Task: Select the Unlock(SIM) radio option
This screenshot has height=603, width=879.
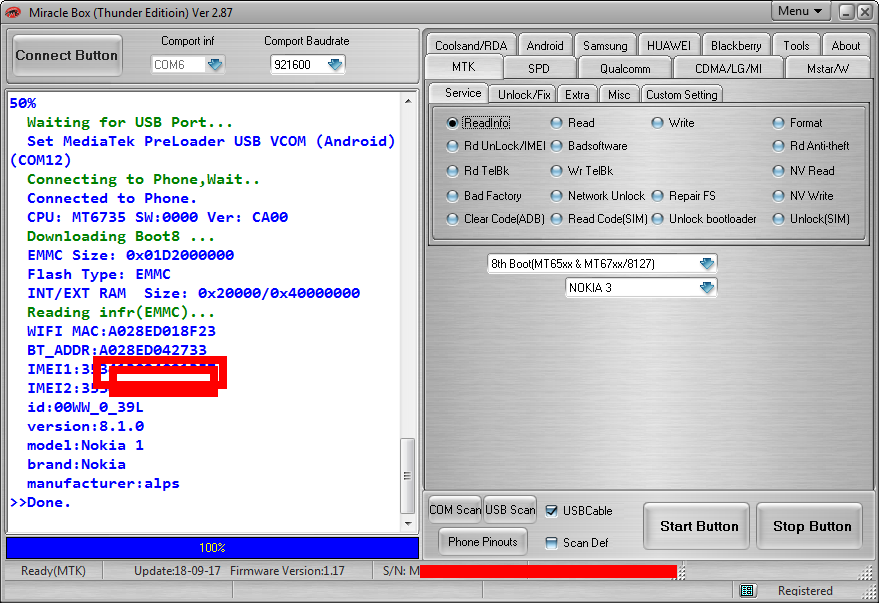Action: pyautogui.click(x=778, y=219)
